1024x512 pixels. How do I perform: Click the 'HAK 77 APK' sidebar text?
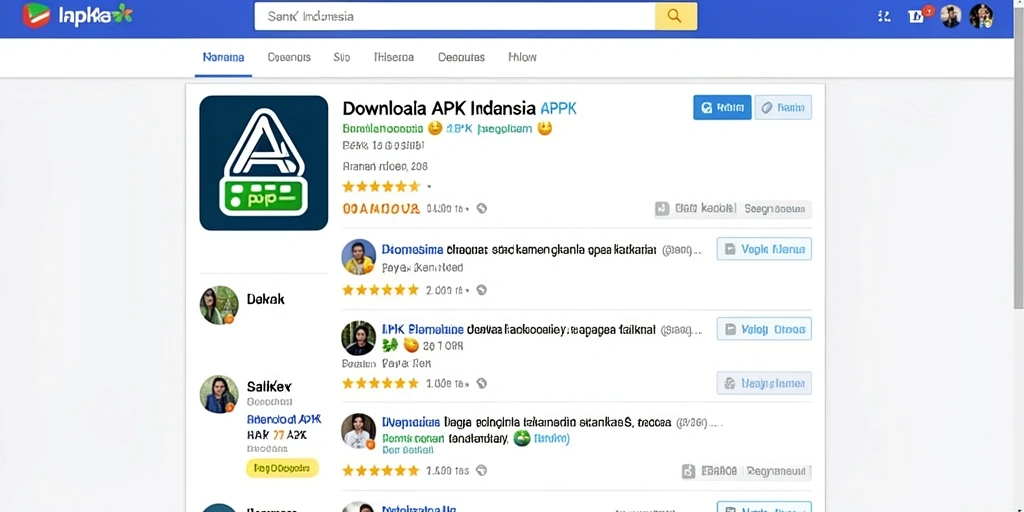tap(277, 435)
